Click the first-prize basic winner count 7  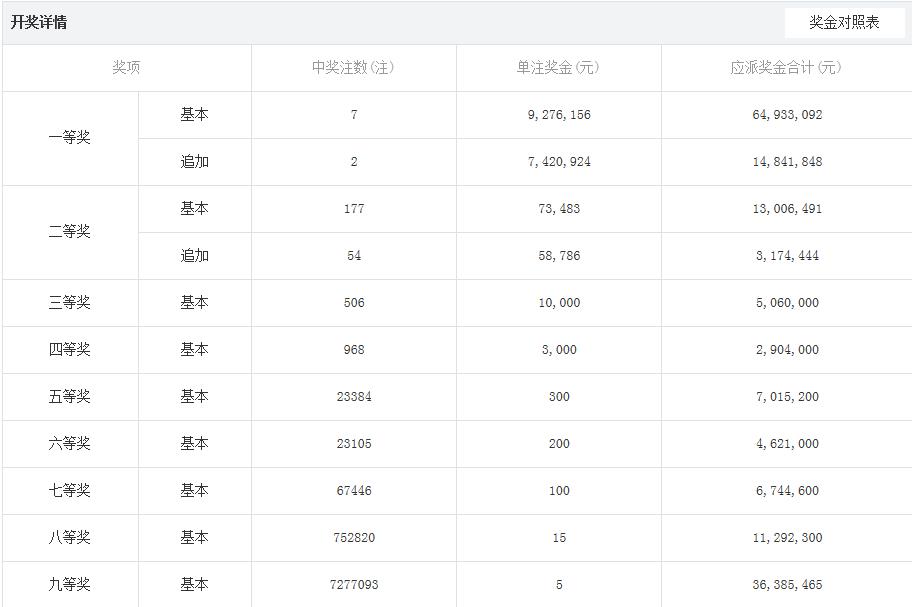tap(354, 115)
